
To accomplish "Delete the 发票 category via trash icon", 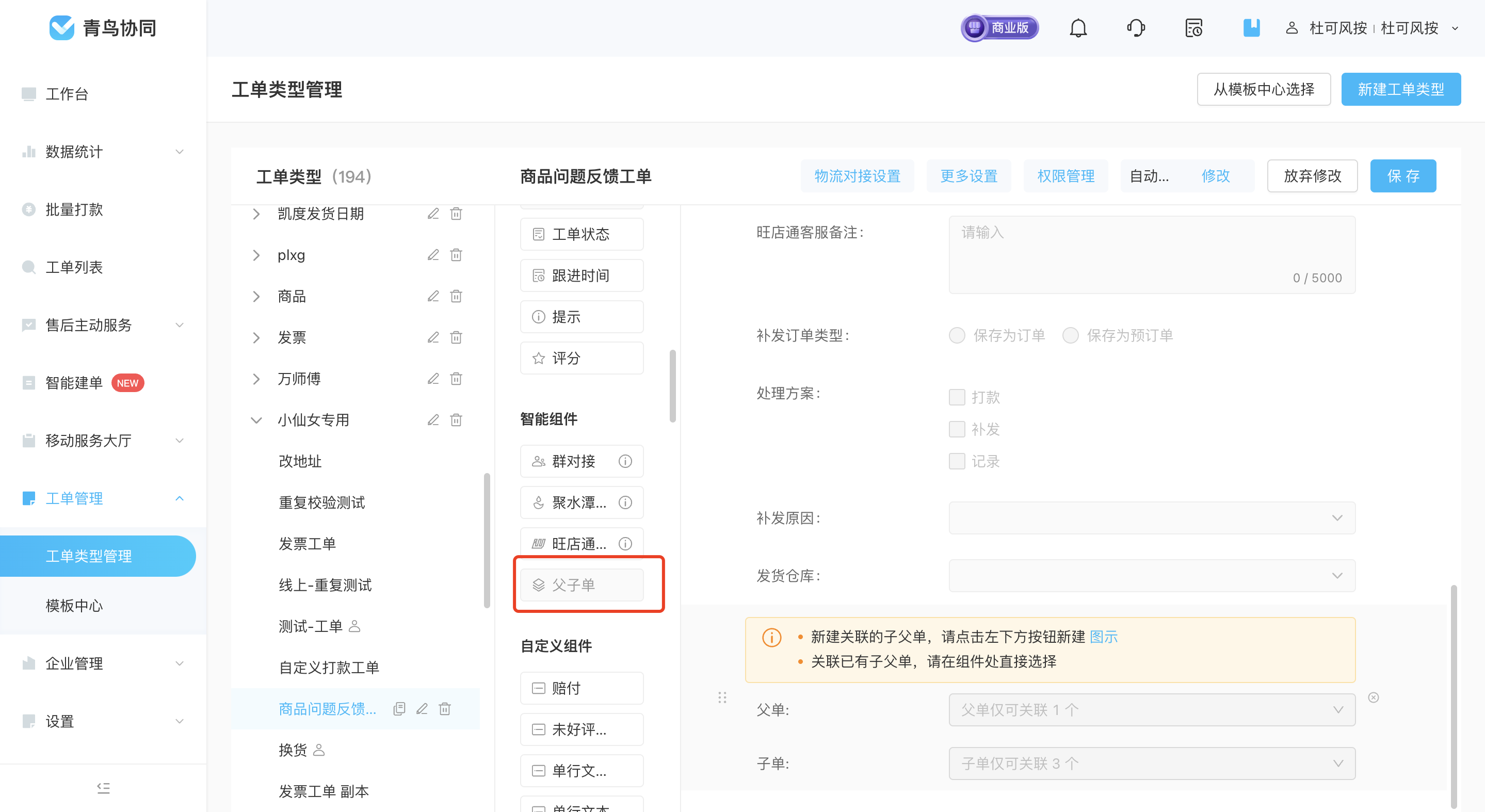I will click(456, 337).
